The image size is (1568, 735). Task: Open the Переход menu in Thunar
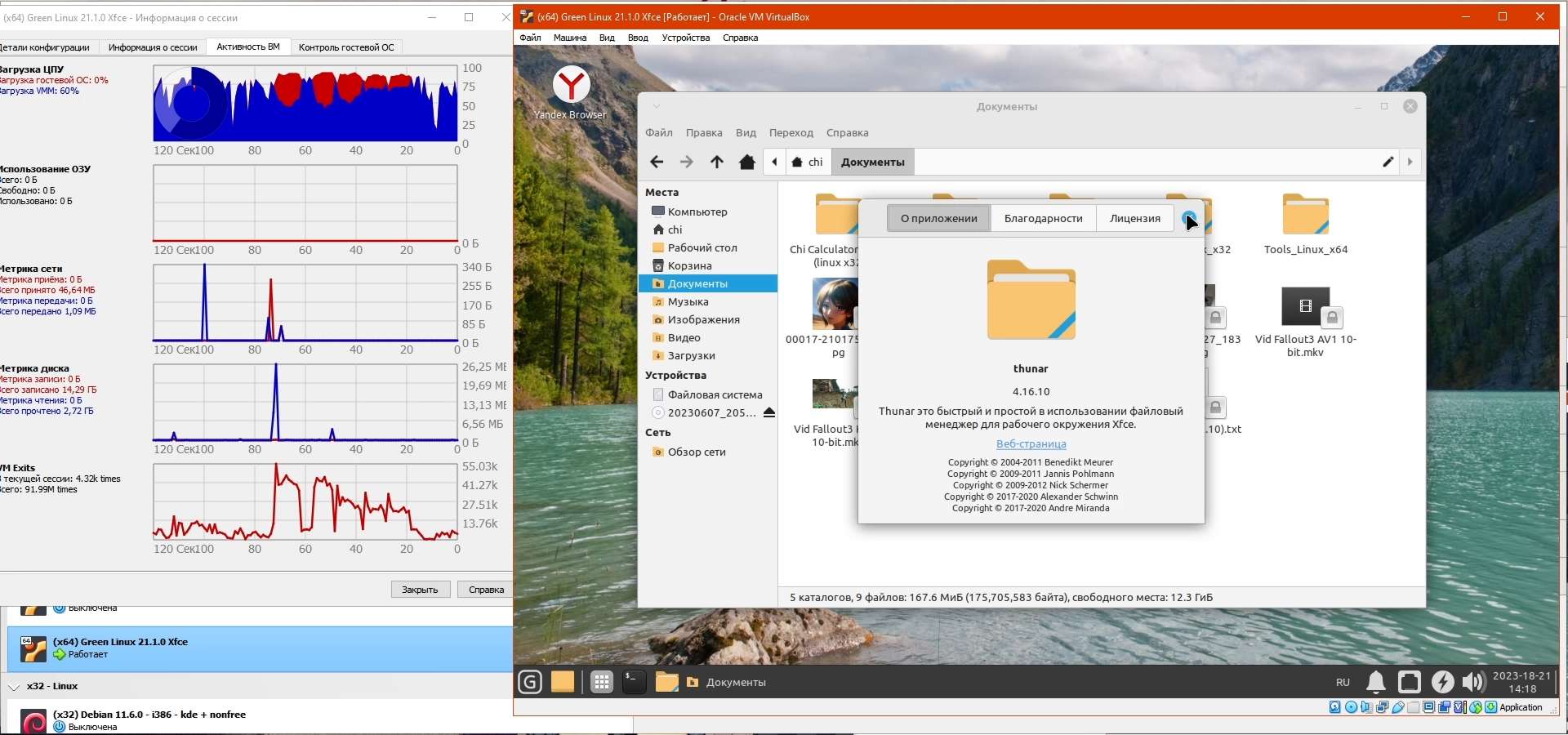791,133
